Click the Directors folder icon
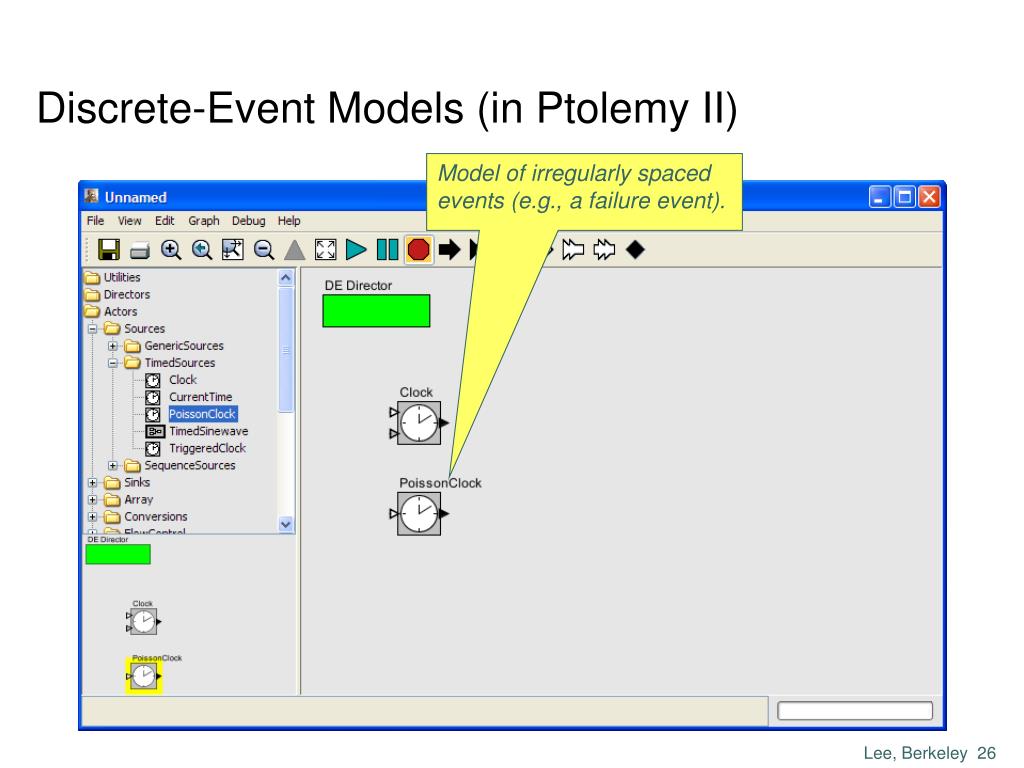This screenshot has width=1024, height=768. tap(92, 295)
